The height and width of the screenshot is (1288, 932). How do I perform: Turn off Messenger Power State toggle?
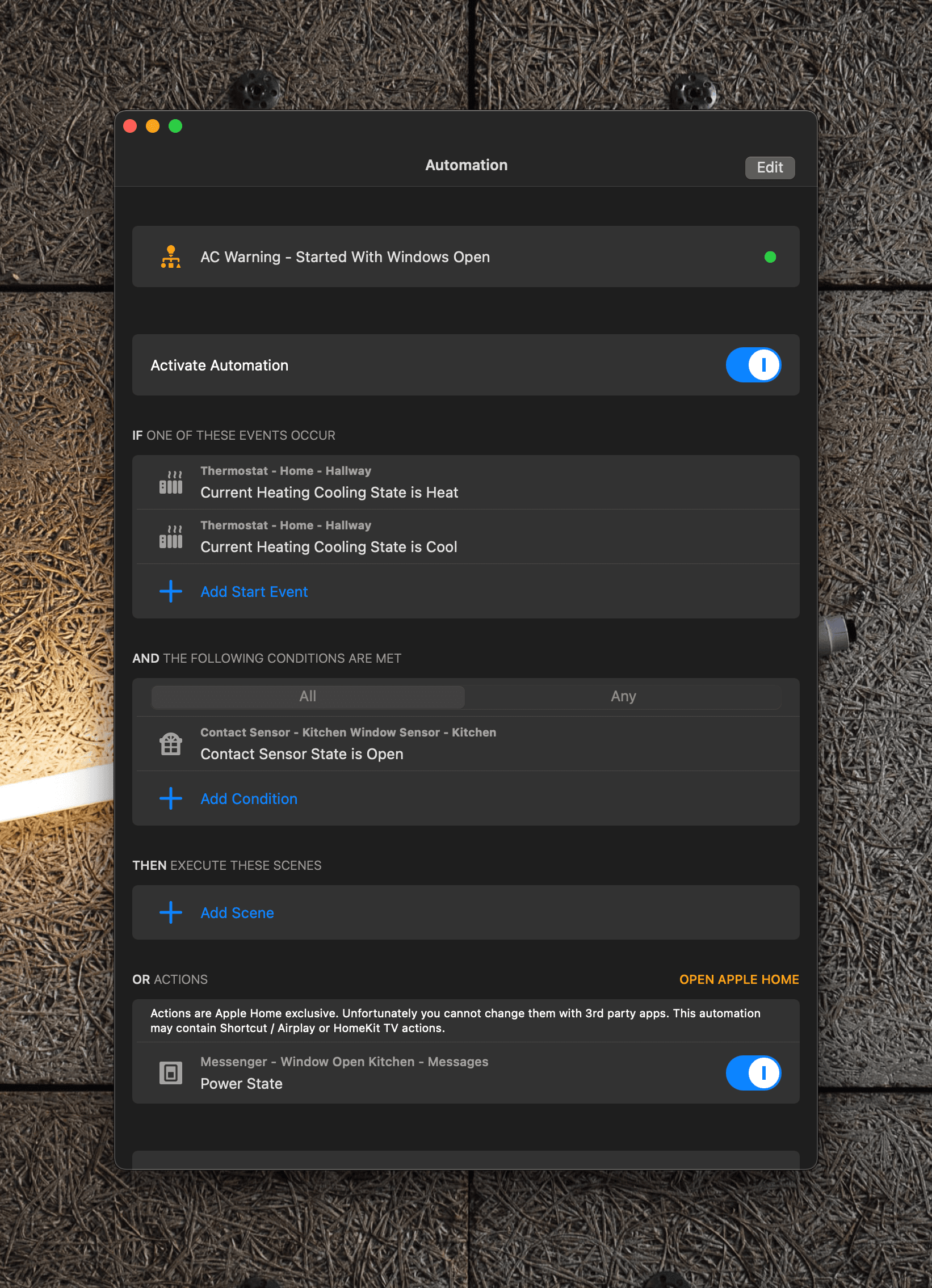pyautogui.click(x=753, y=1073)
